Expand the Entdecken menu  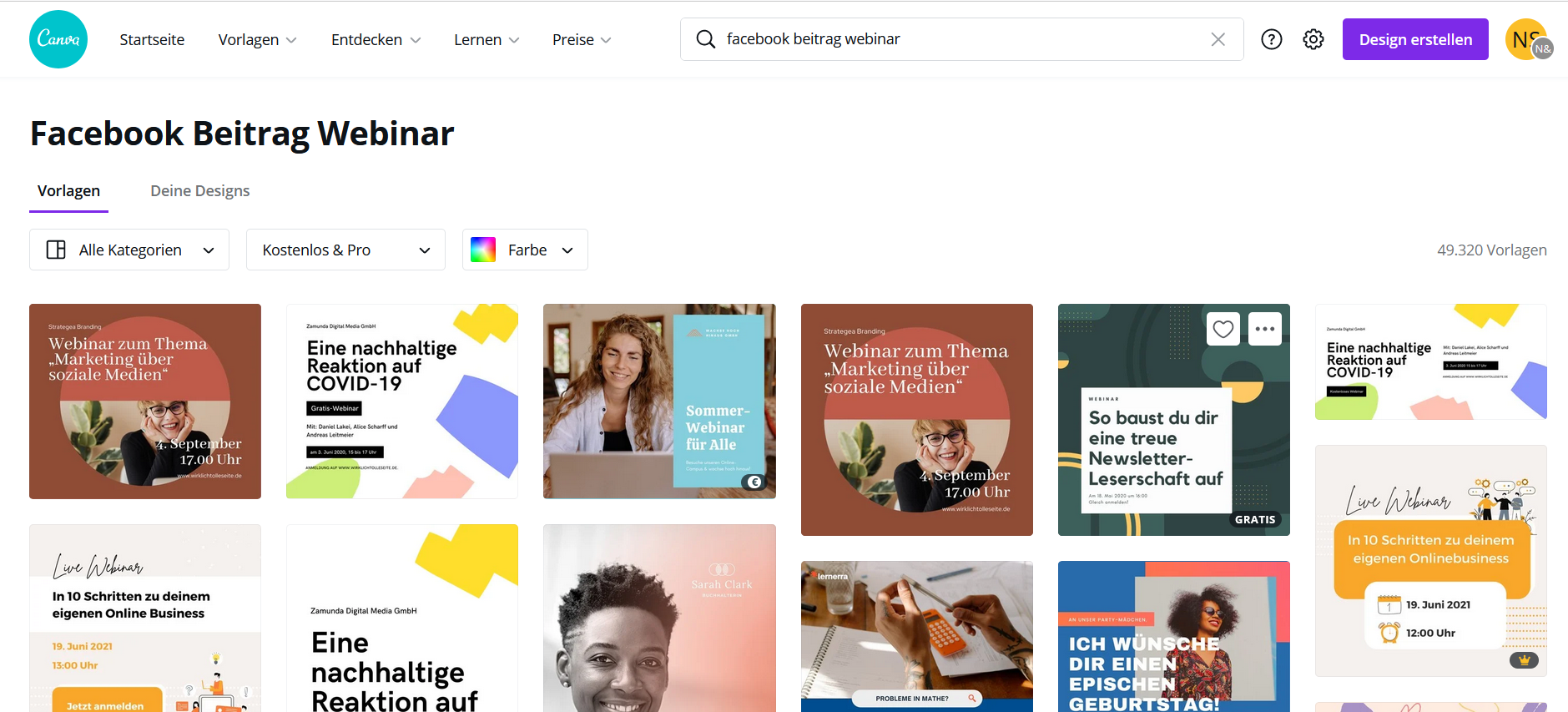pos(376,39)
